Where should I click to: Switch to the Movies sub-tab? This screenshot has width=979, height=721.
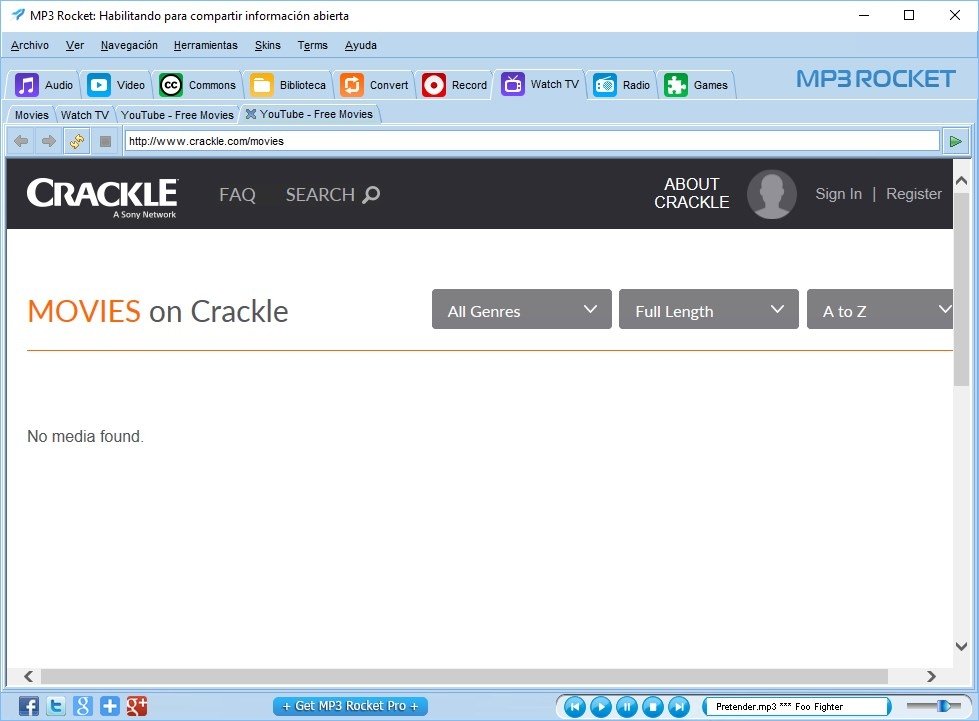tap(32, 115)
